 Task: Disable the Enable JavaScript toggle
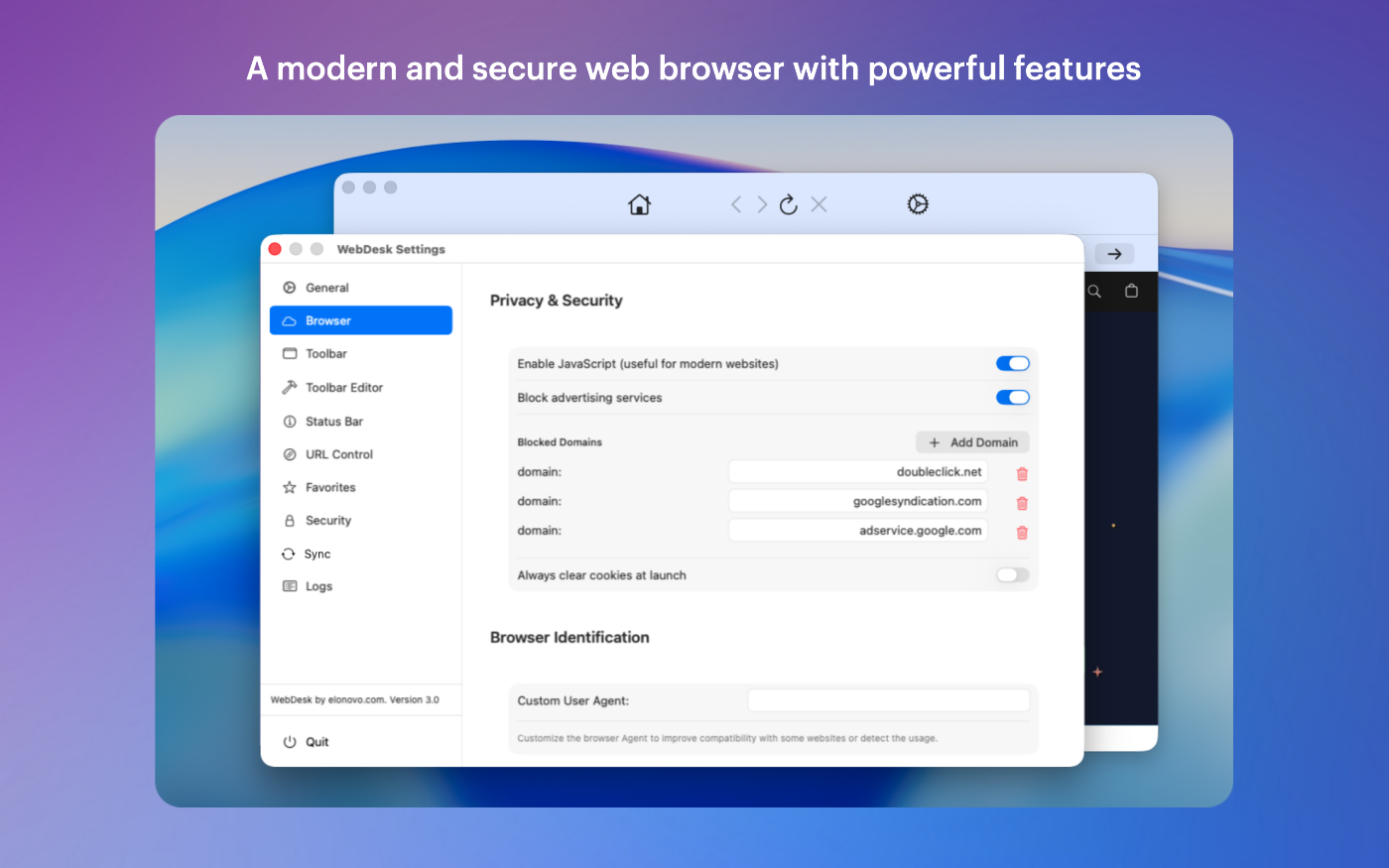(x=1012, y=364)
